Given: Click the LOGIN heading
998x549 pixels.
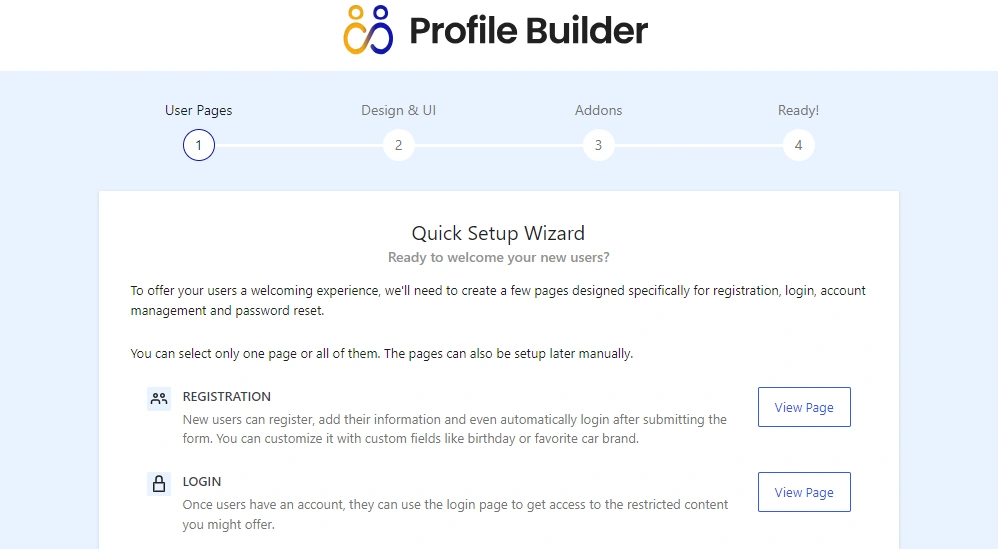Looking at the screenshot, I should click(202, 482).
